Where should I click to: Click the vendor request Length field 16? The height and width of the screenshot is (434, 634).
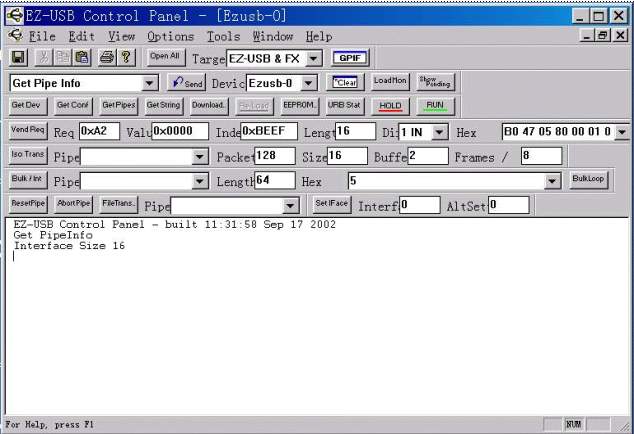click(355, 131)
